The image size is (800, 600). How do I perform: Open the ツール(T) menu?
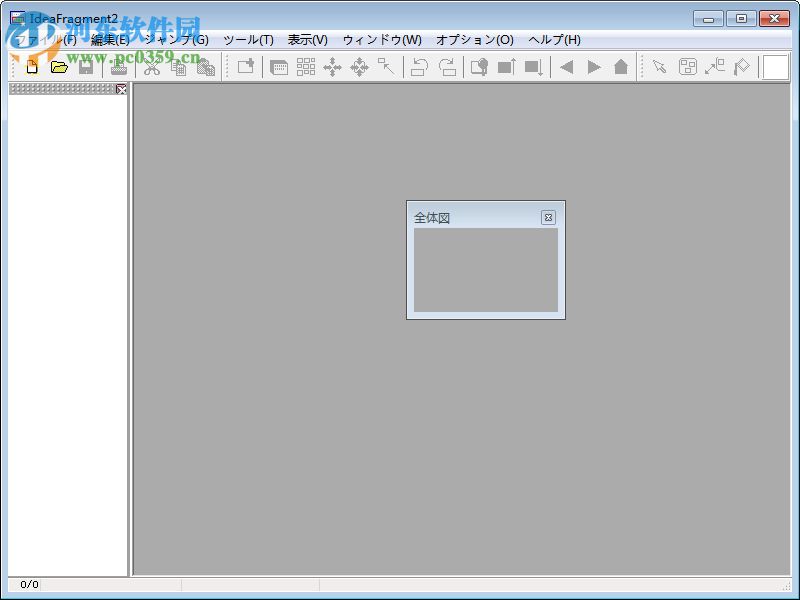[248, 40]
